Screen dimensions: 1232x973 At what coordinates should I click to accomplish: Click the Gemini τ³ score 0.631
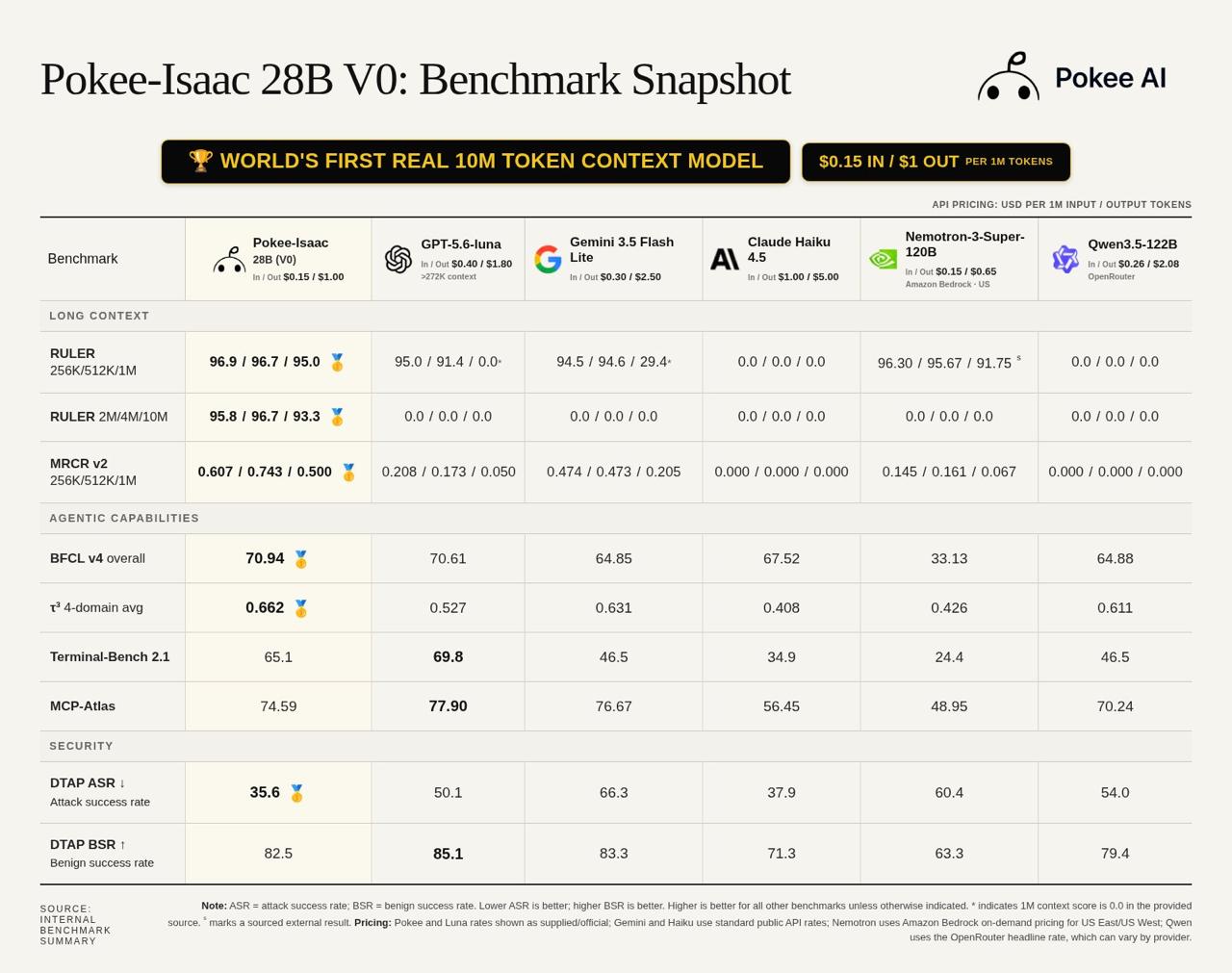click(614, 607)
